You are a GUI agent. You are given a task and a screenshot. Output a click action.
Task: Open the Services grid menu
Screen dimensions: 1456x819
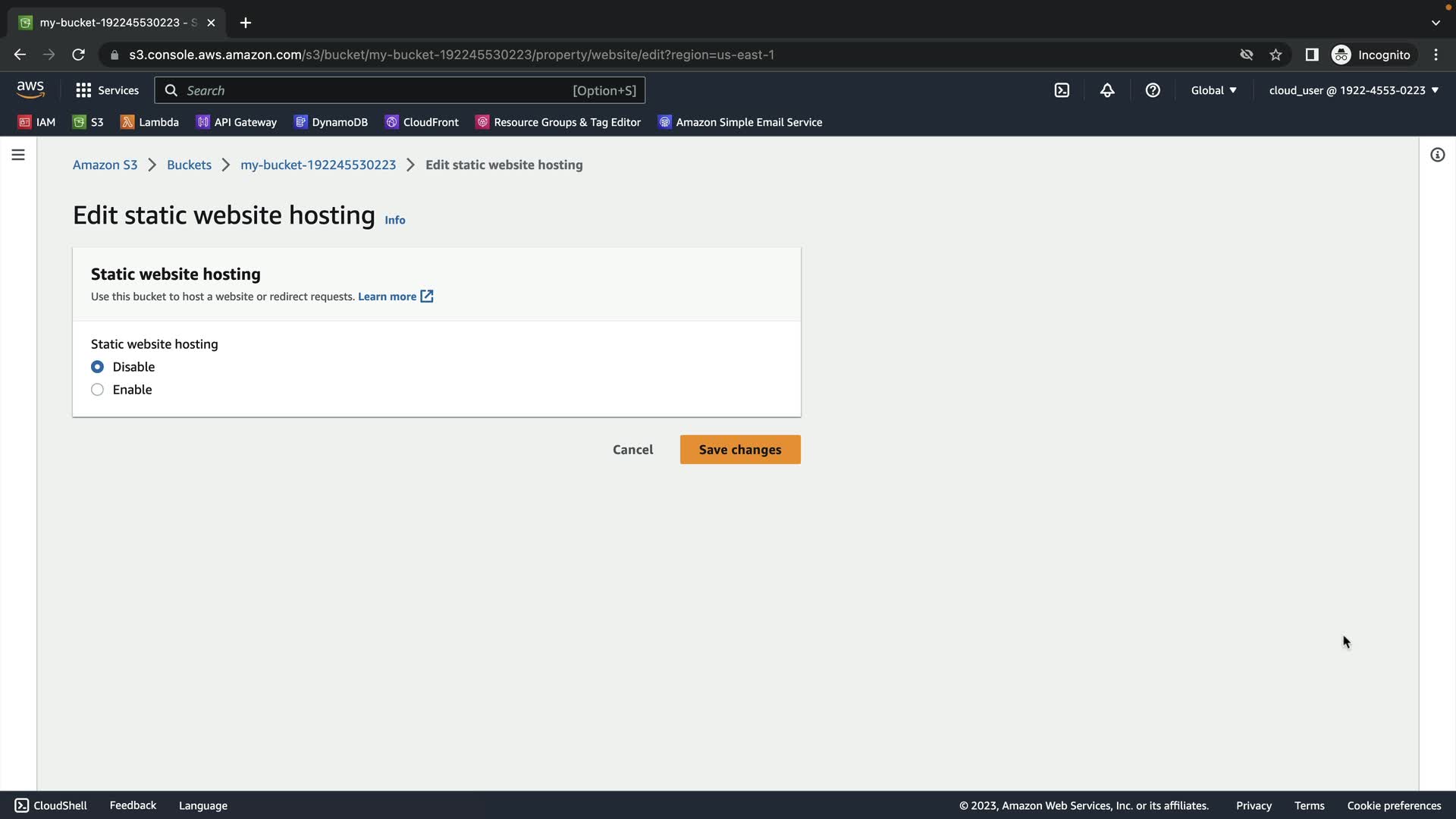click(x=107, y=90)
